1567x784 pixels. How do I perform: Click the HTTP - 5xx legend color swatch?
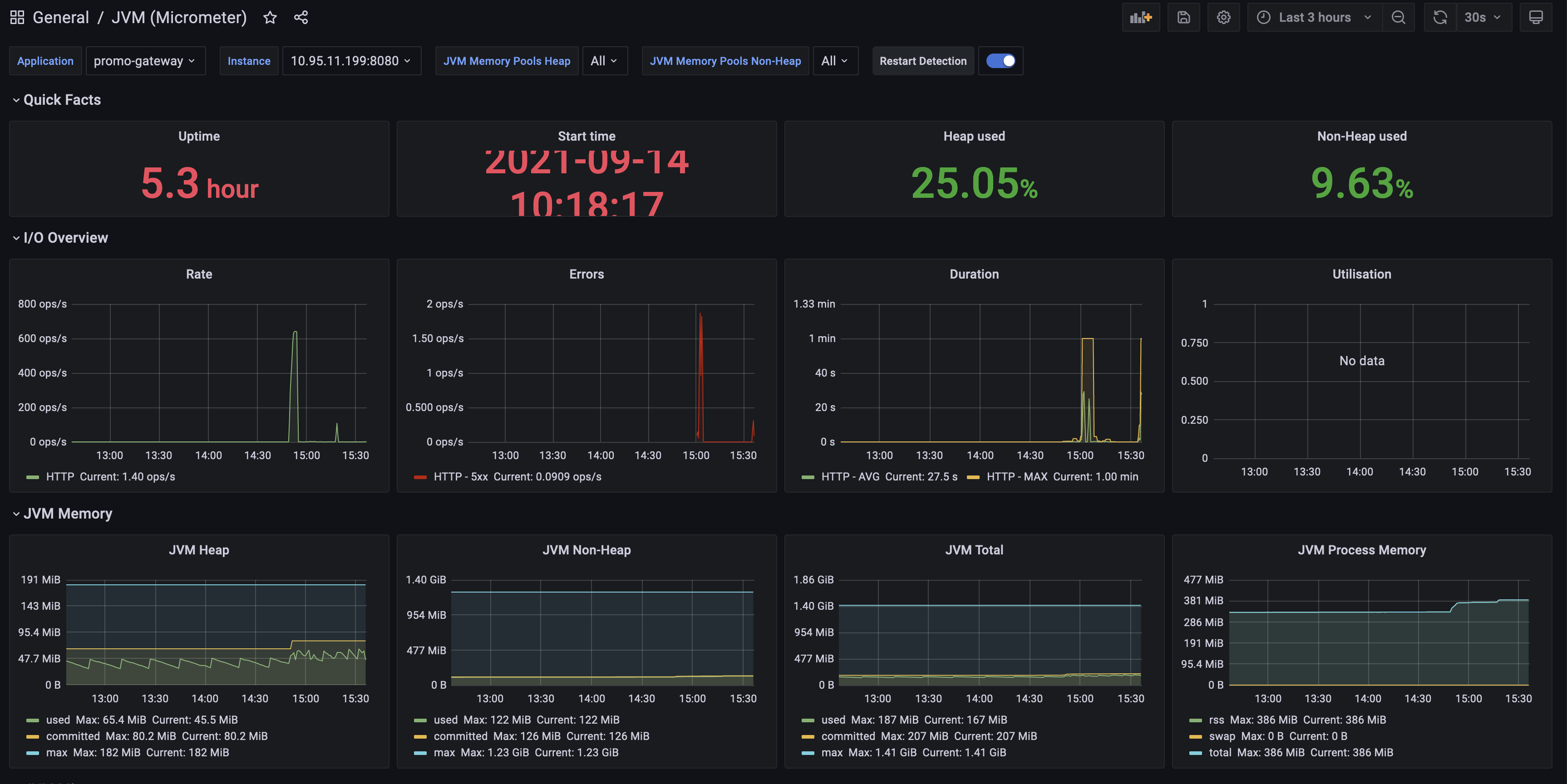pyautogui.click(x=420, y=477)
